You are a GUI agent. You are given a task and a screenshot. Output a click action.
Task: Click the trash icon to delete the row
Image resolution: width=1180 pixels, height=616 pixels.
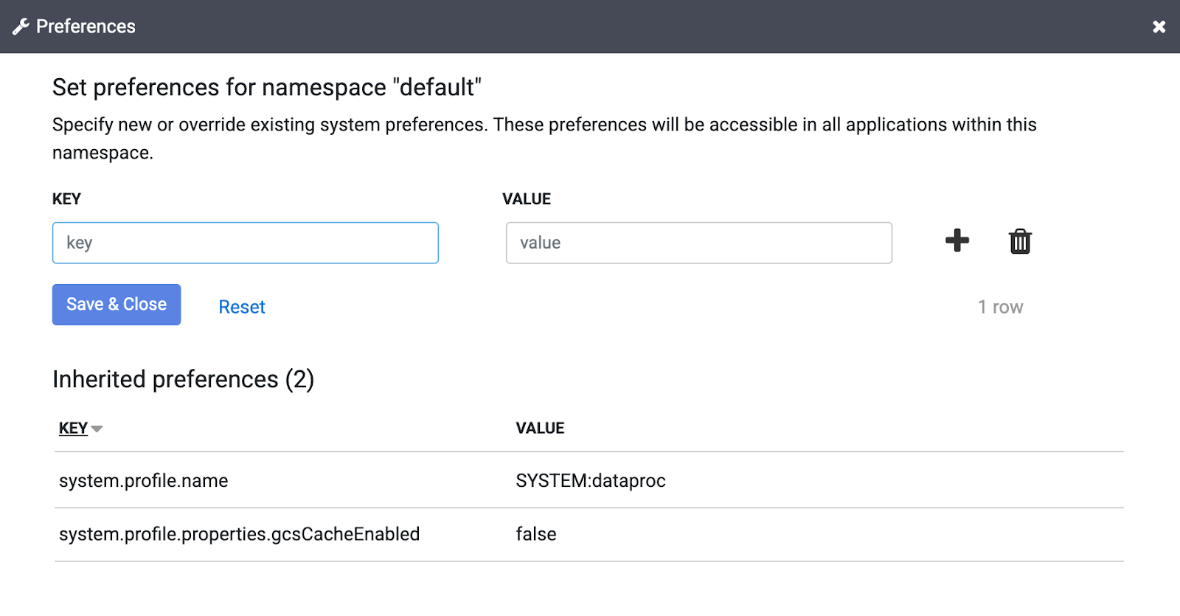pos(1020,241)
